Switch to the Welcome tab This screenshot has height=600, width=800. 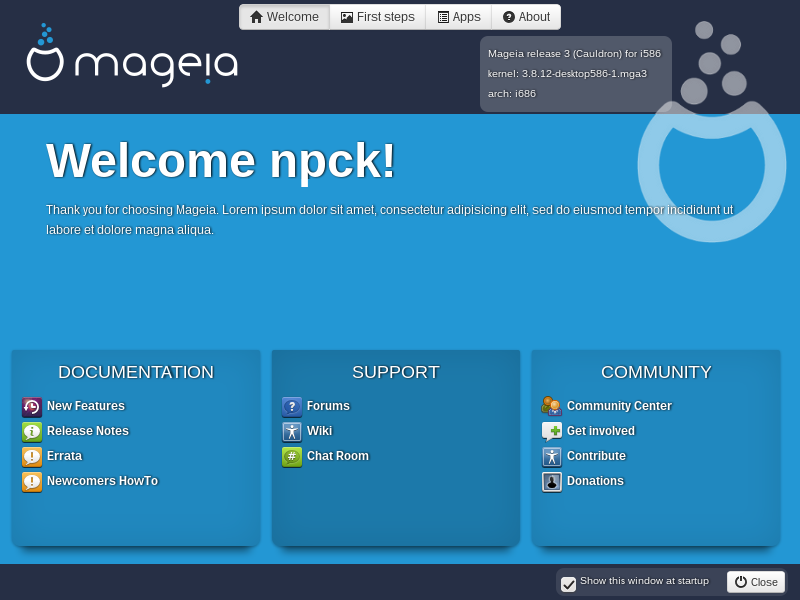point(285,17)
